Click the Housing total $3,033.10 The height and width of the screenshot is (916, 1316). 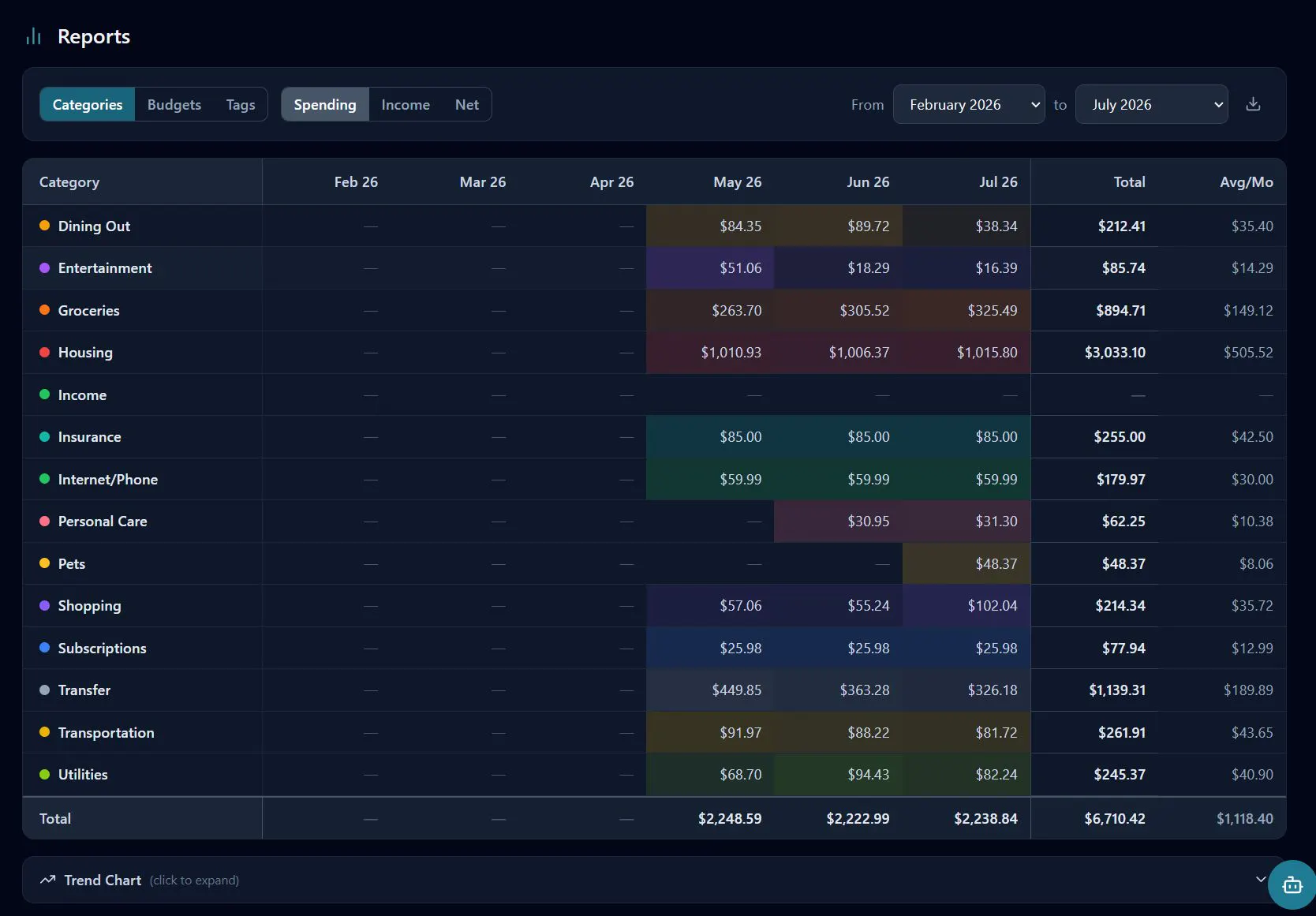pos(1115,352)
